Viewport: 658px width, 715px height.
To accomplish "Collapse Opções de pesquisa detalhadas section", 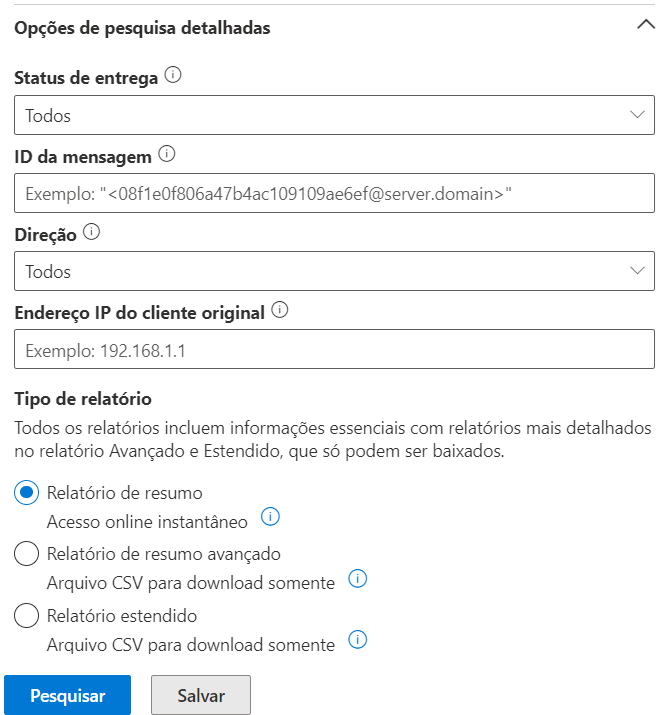I will pyautogui.click(x=645, y=27).
